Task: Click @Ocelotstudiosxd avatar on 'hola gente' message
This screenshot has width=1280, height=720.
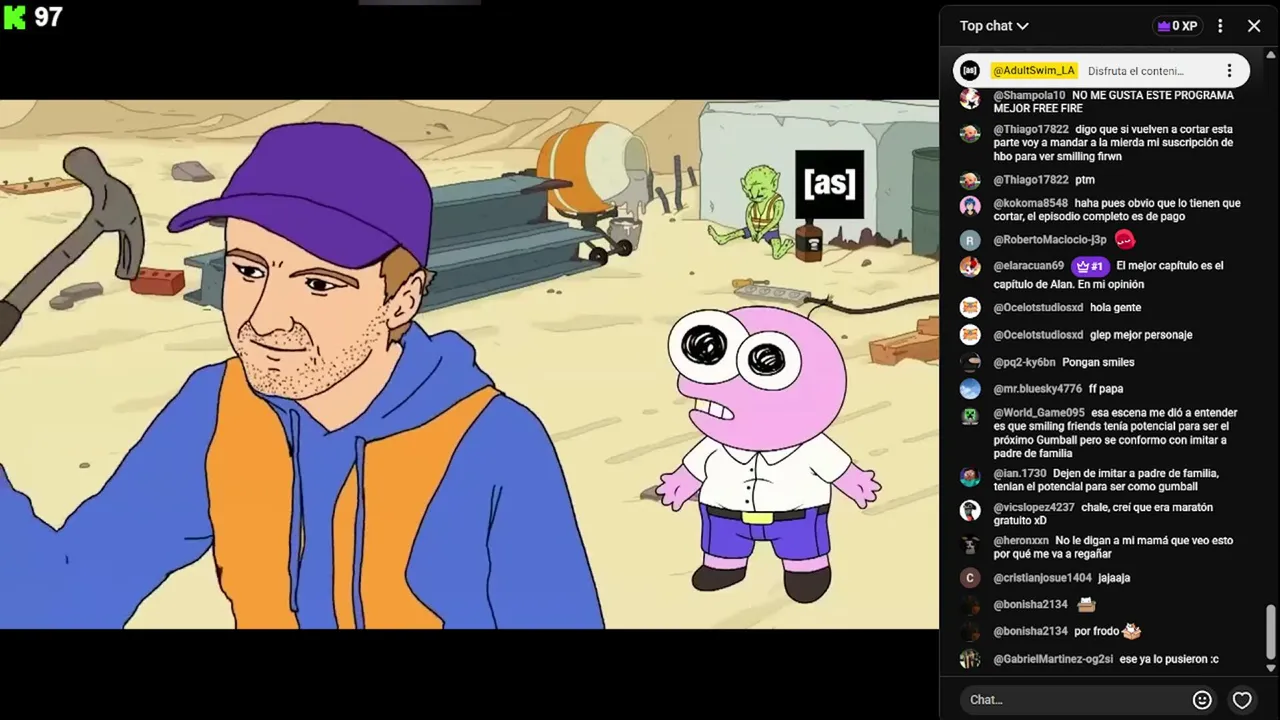Action: 970,308
